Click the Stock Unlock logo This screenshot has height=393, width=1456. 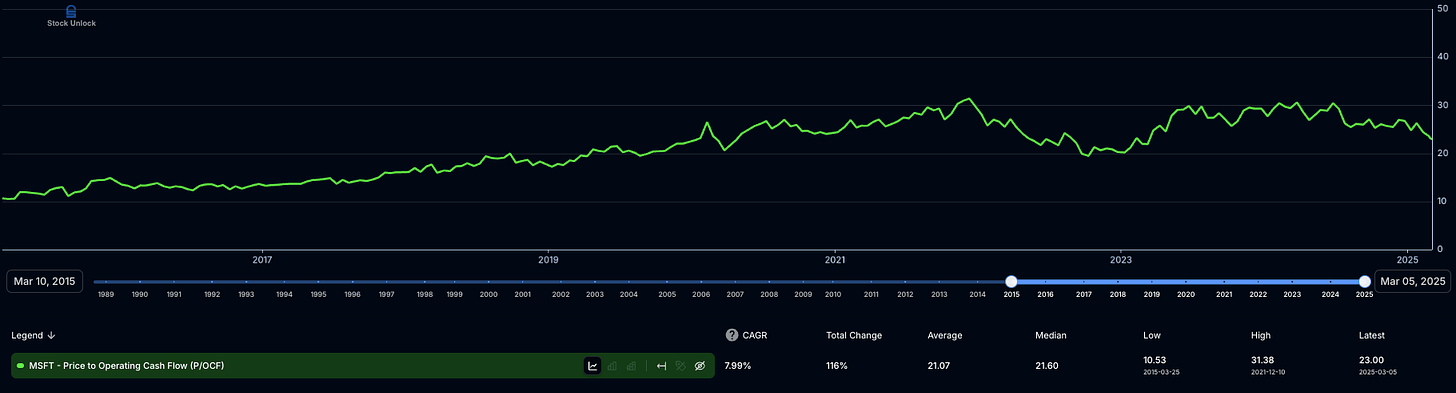71,15
